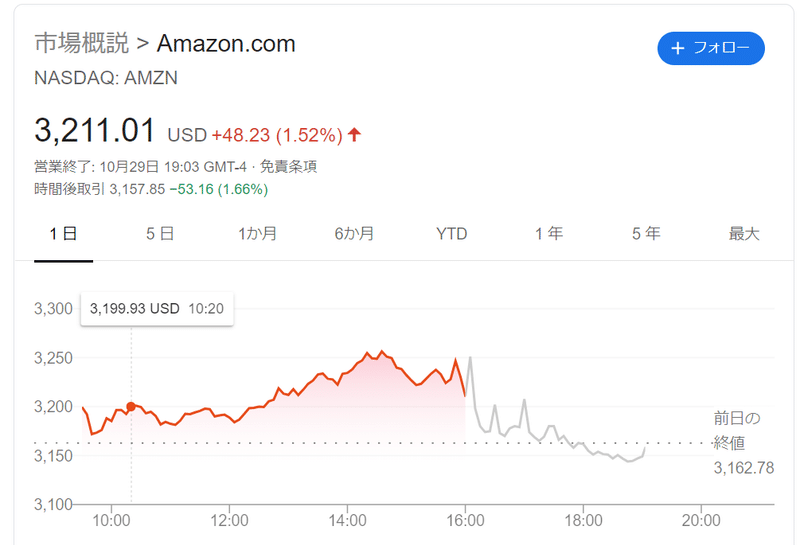Open the 1か月 chart range

258,234
